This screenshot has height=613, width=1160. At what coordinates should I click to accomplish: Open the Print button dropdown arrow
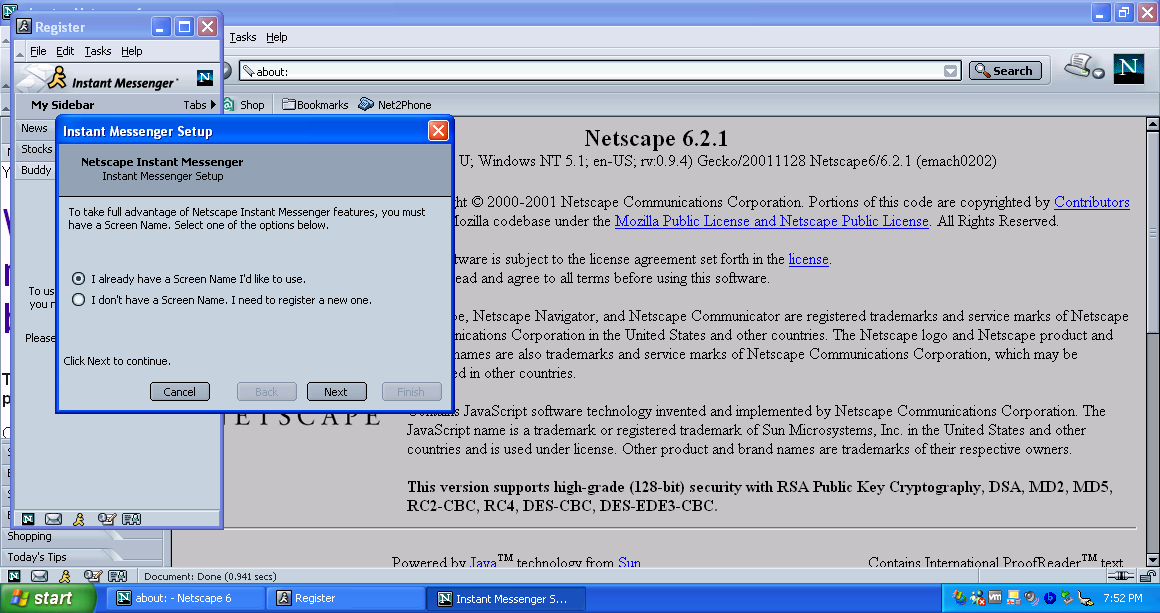coord(1098,74)
